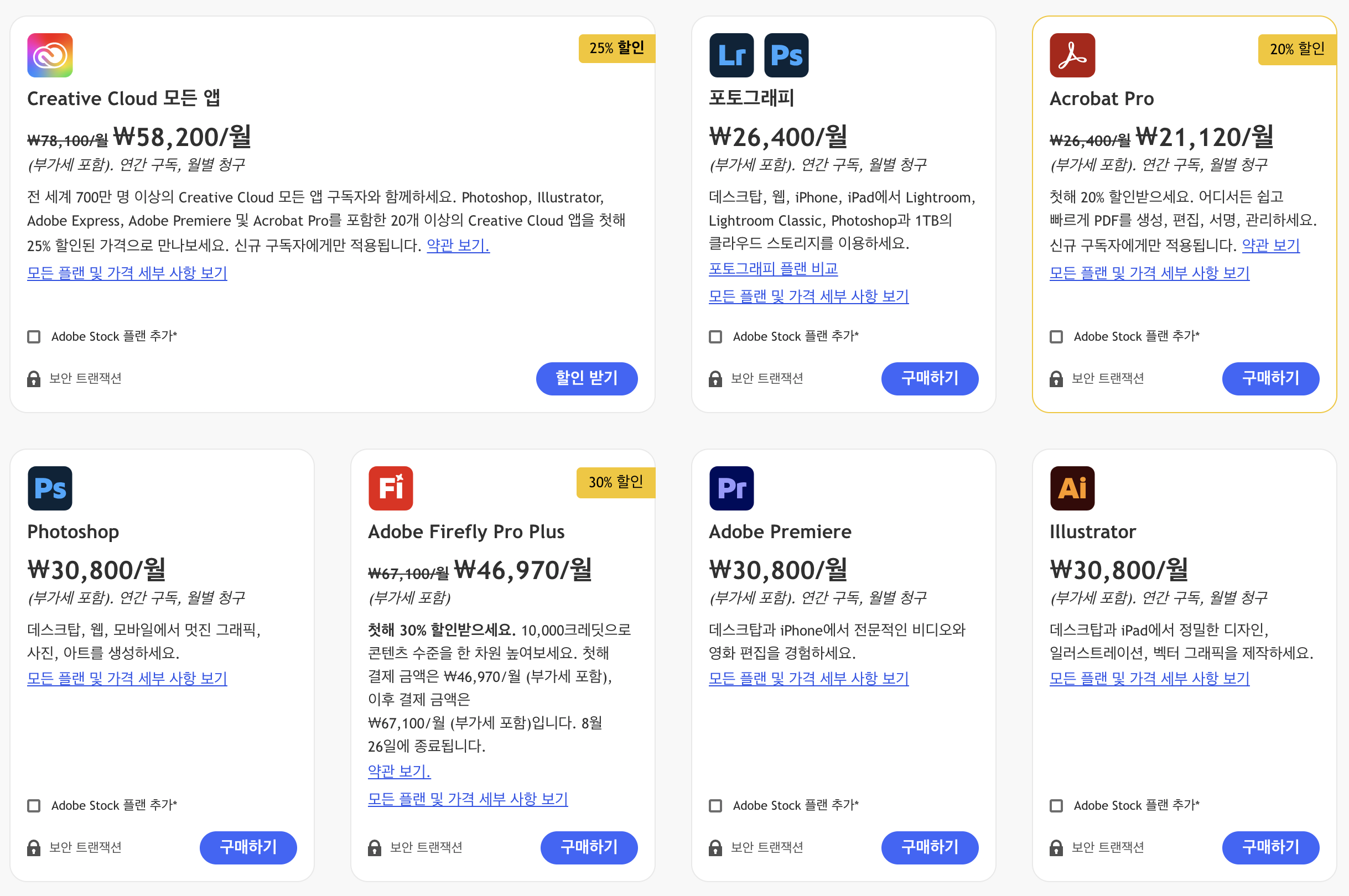Click lock icon in Adobe Firefly Pro Plus card
The height and width of the screenshot is (896, 1349).
[375, 848]
